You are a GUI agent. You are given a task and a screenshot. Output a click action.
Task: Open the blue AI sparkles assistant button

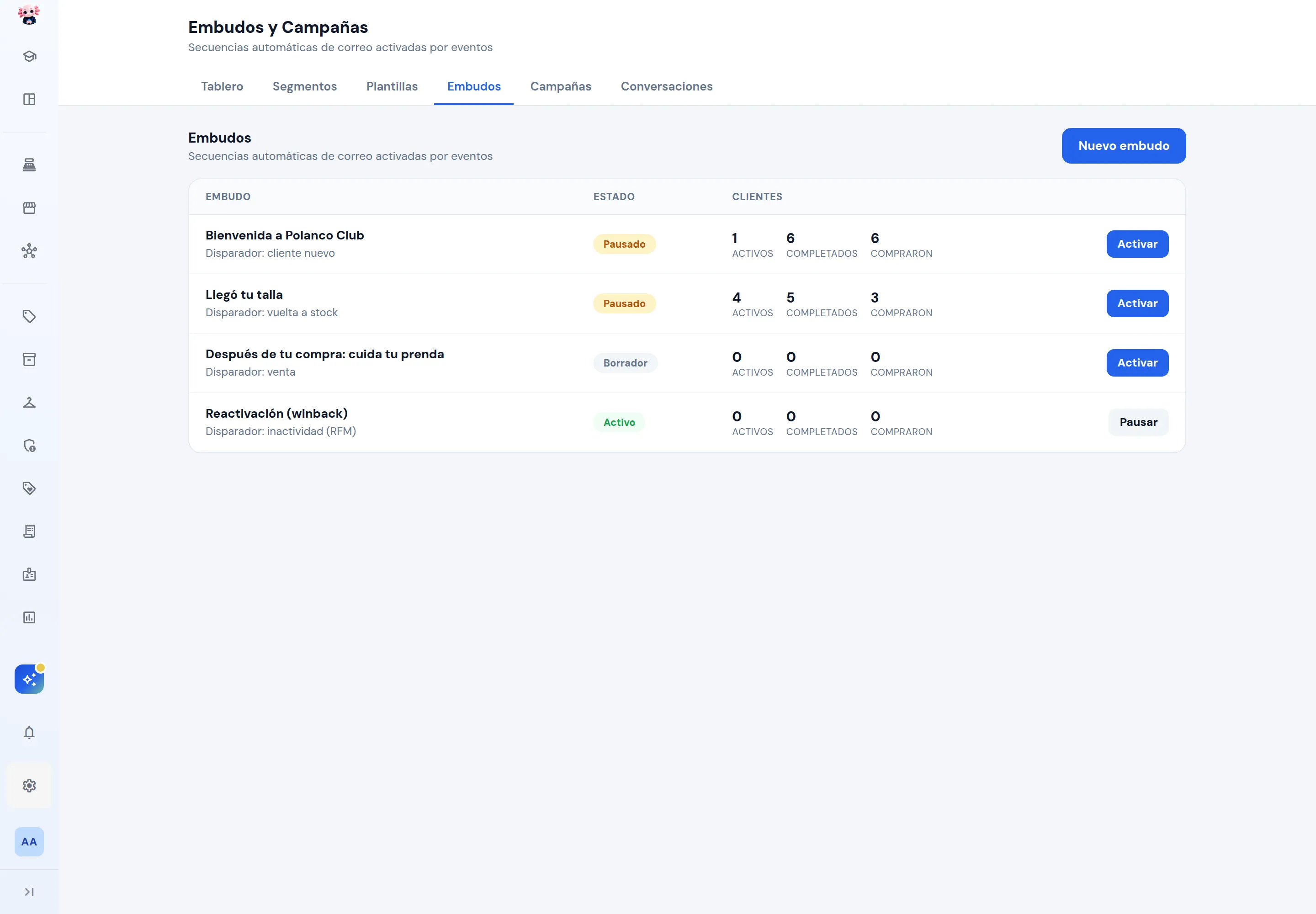[x=29, y=679]
